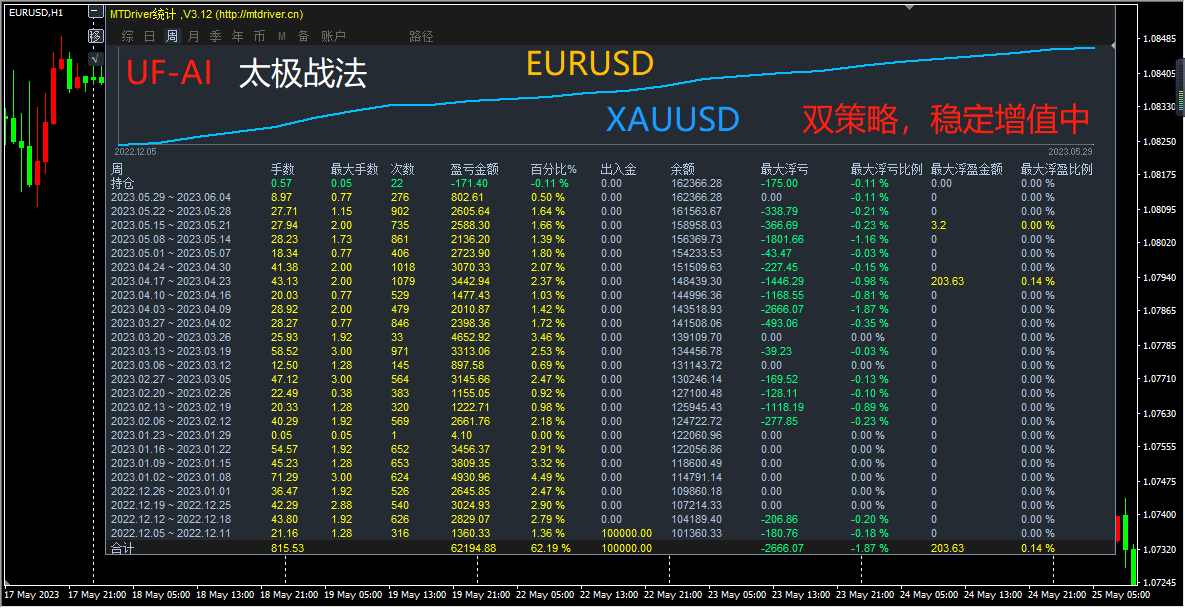The height and width of the screenshot is (608, 1185).
Task: Click the 最大浮盈比例 column header
Action: pos(1057,170)
